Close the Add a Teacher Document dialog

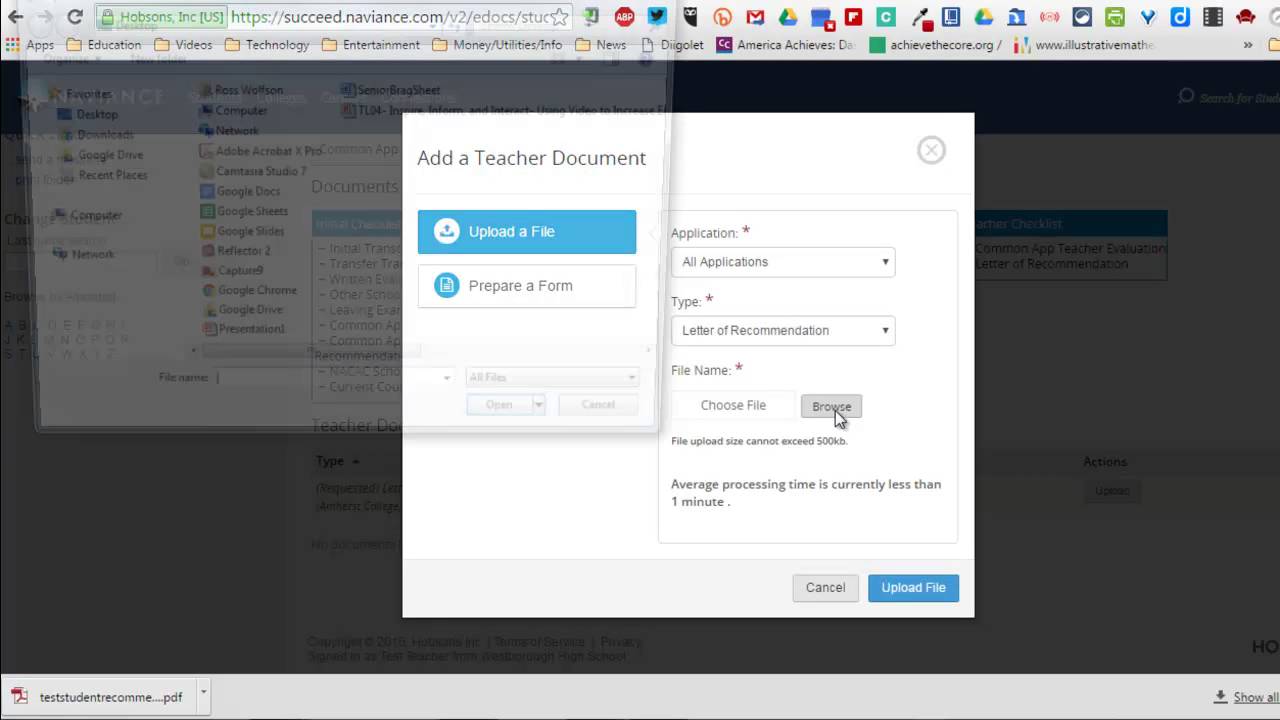931,150
